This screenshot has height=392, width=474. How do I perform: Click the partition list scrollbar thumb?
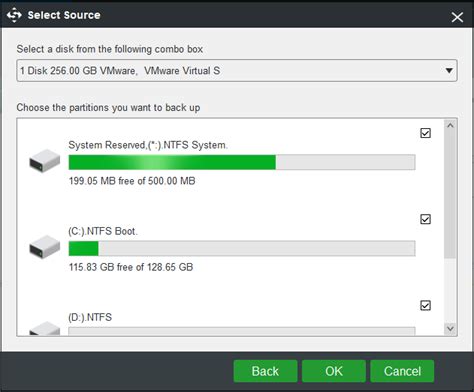(450, 195)
